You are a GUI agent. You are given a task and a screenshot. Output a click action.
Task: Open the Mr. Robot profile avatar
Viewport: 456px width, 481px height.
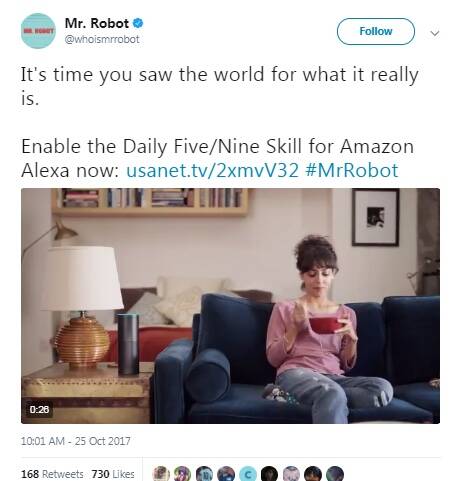tap(38, 31)
